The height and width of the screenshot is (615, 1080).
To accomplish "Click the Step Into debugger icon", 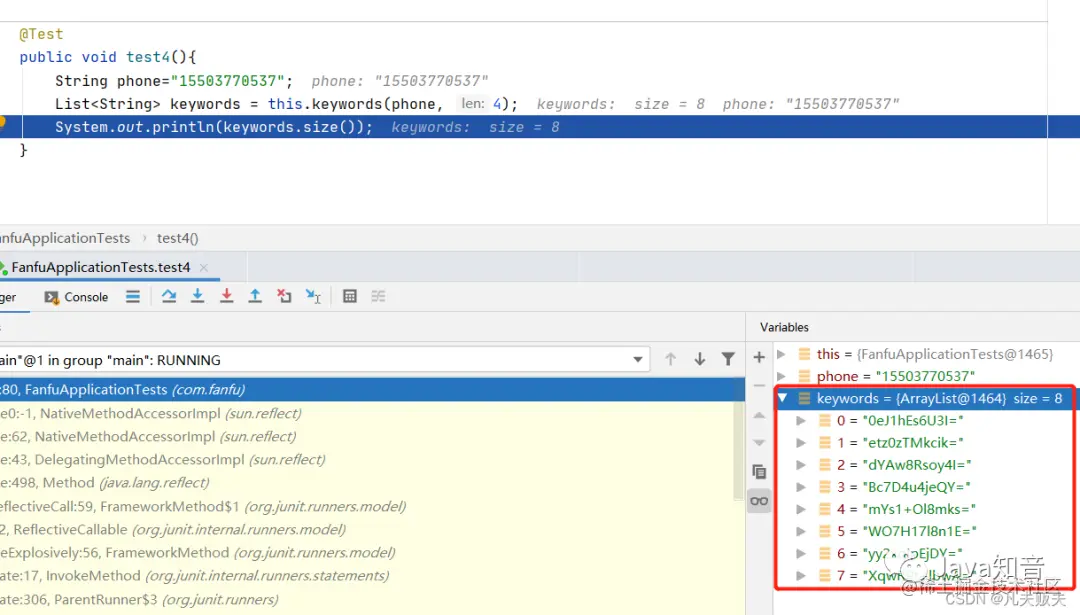I will pos(198,296).
